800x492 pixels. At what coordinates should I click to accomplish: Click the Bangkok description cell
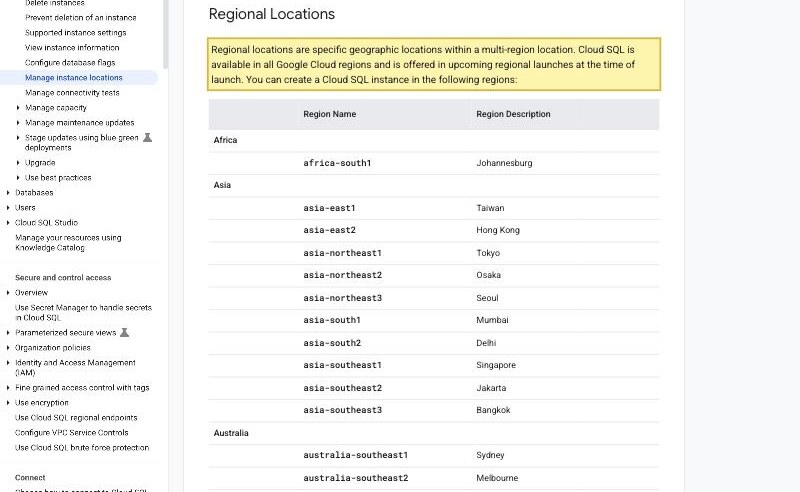click(493, 410)
